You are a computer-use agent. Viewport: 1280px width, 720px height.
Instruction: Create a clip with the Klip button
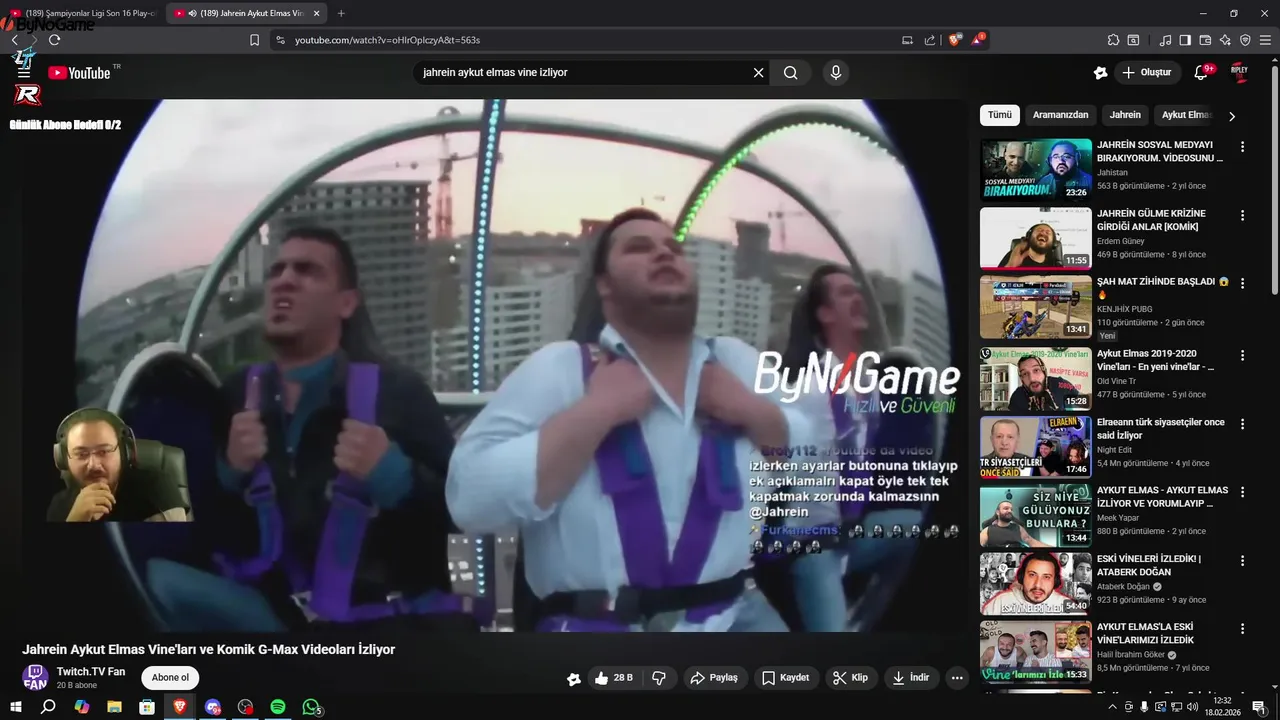click(850, 678)
